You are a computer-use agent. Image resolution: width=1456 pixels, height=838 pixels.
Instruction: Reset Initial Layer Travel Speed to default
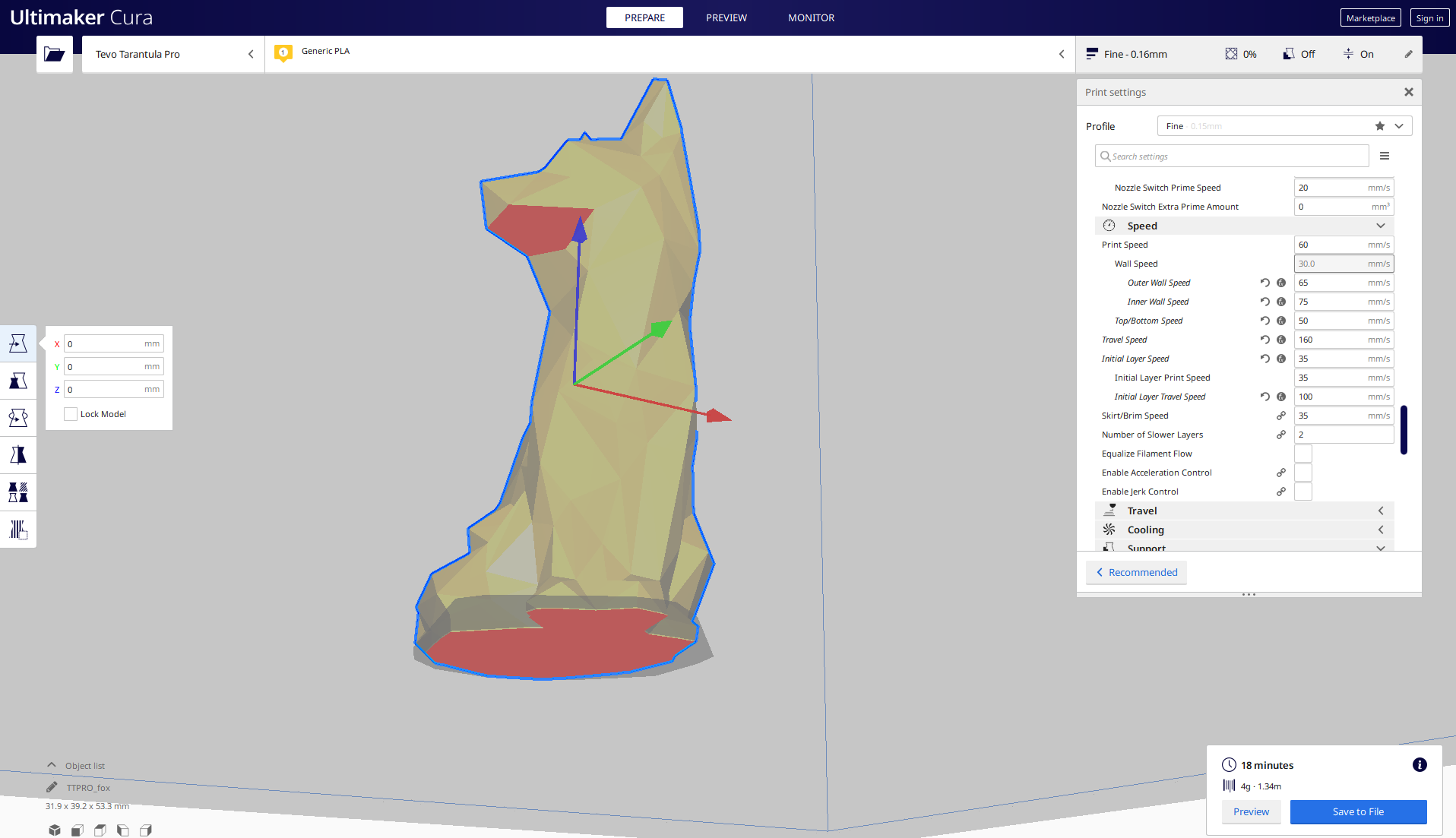(x=1265, y=397)
